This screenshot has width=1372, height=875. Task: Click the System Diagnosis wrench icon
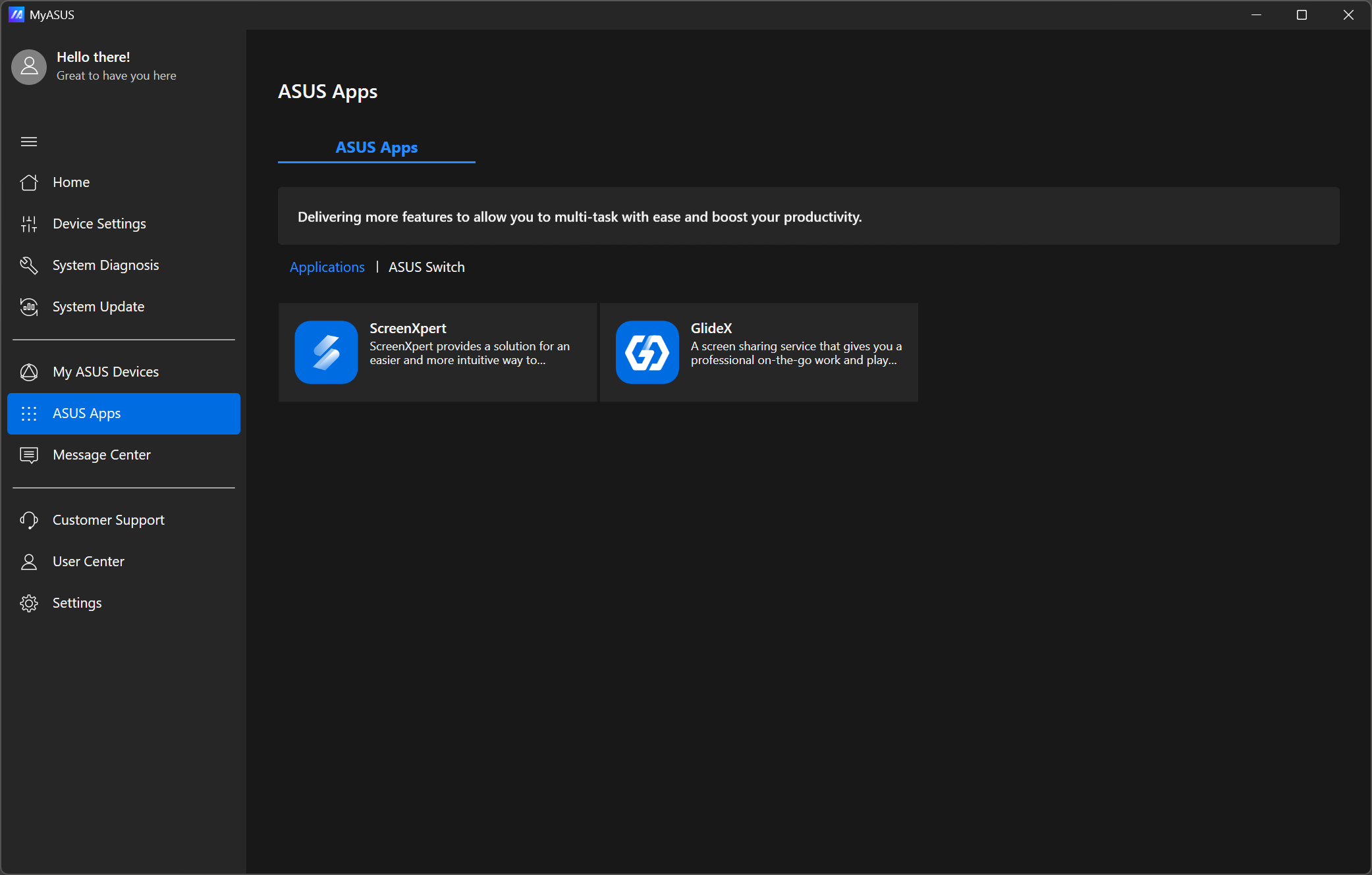point(29,265)
